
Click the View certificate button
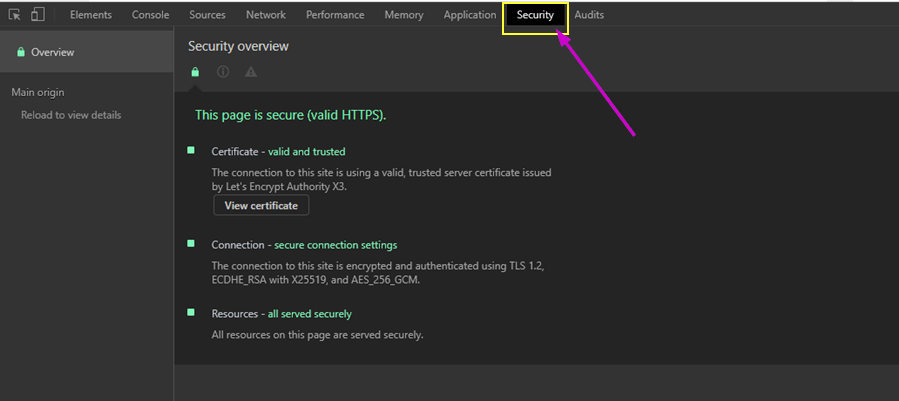pyautogui.click(x=261, y=205)
